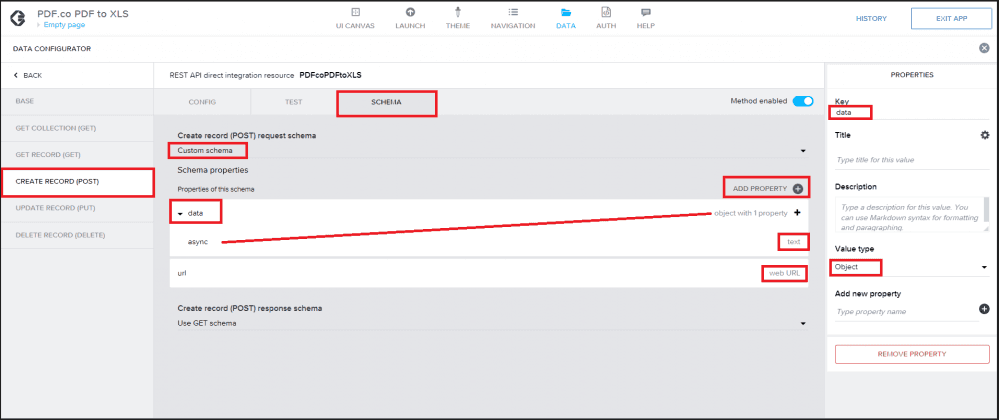Click the Exit App button

pyautogui.click(x=944, y=18)
